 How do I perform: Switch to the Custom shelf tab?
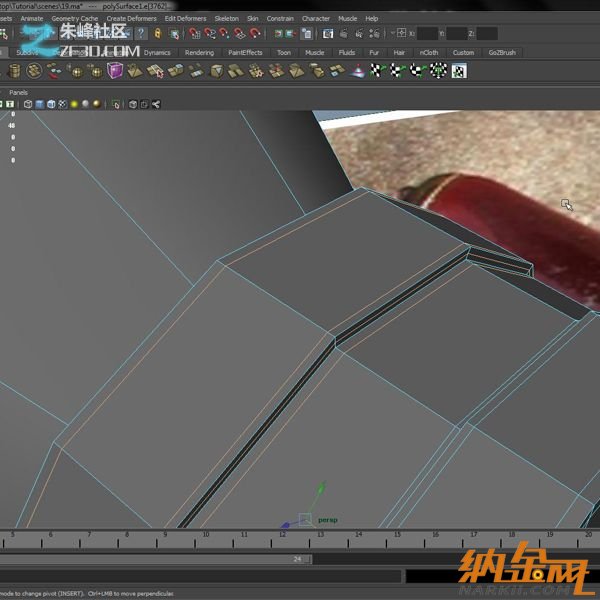pos(463,52)
